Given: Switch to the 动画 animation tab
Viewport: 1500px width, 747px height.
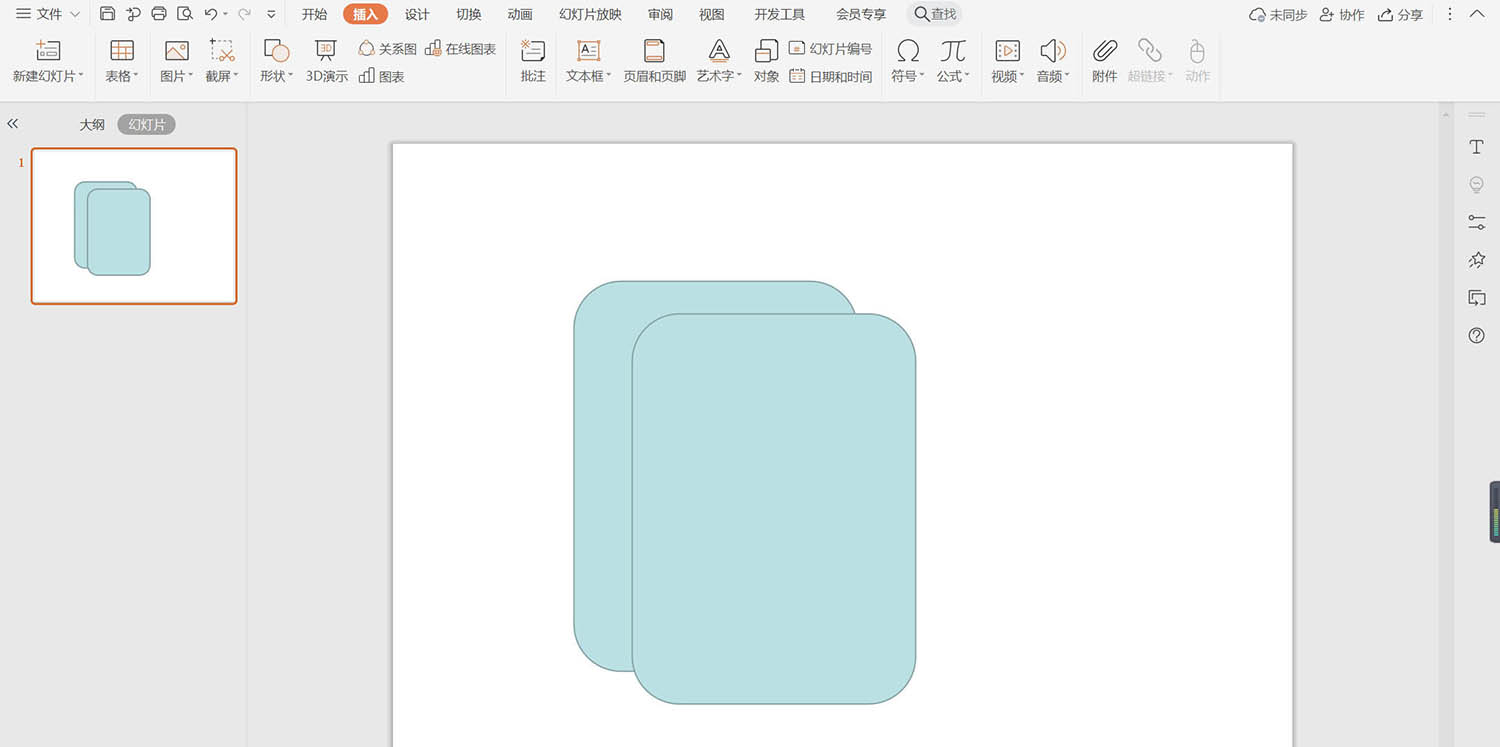Looking at the screenshot, I should coord(520,14).
